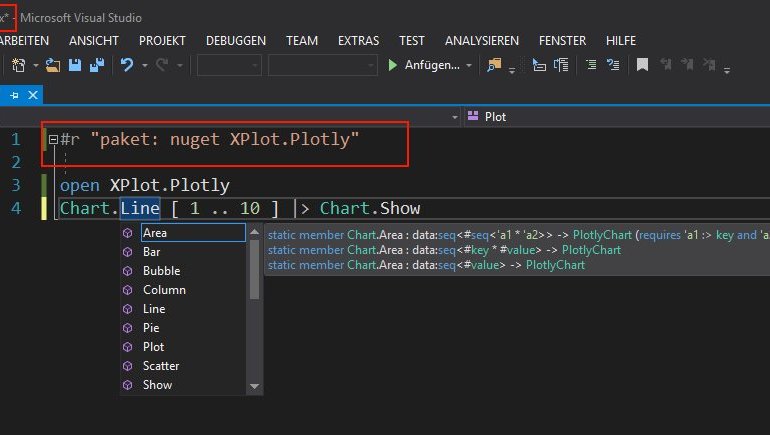Screen dimensions: 770x435
Task: Choose Bubble from the IntelliSense list
Action: (161, 271)
